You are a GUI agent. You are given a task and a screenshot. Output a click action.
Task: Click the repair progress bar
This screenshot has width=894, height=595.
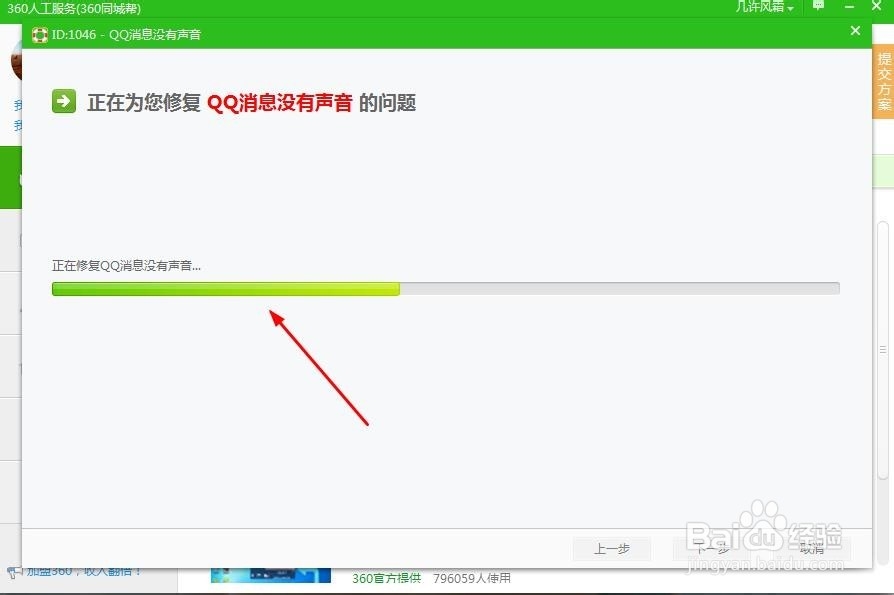point(445,288)
